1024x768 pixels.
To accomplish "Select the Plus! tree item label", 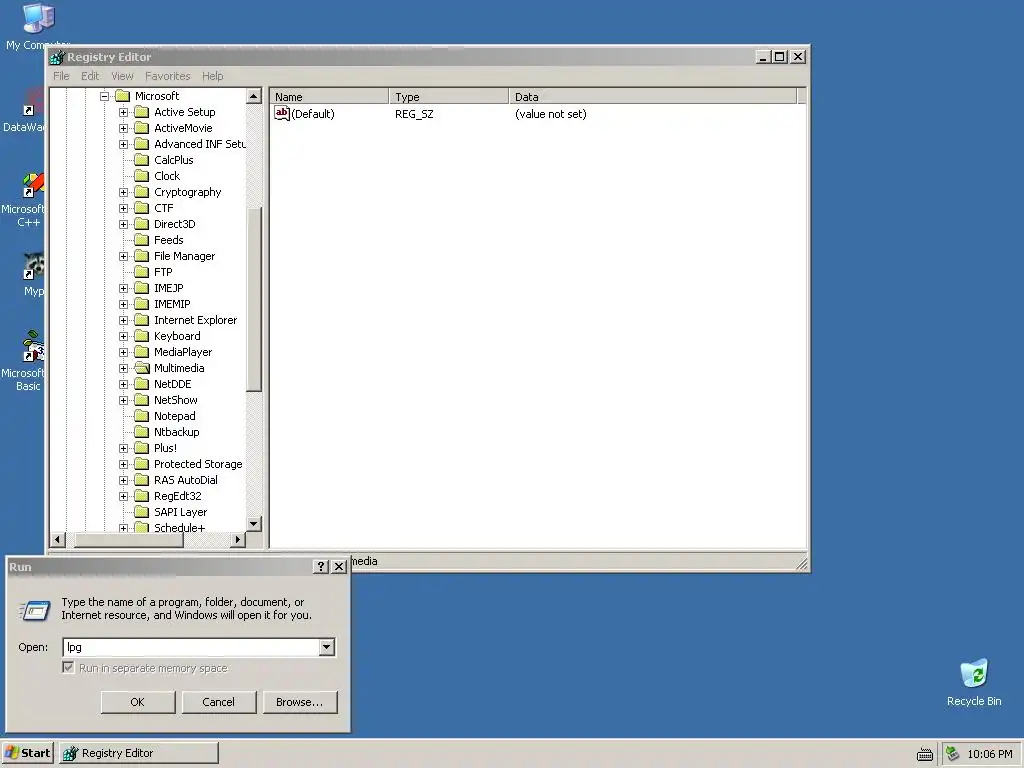I will coord(165,448).
